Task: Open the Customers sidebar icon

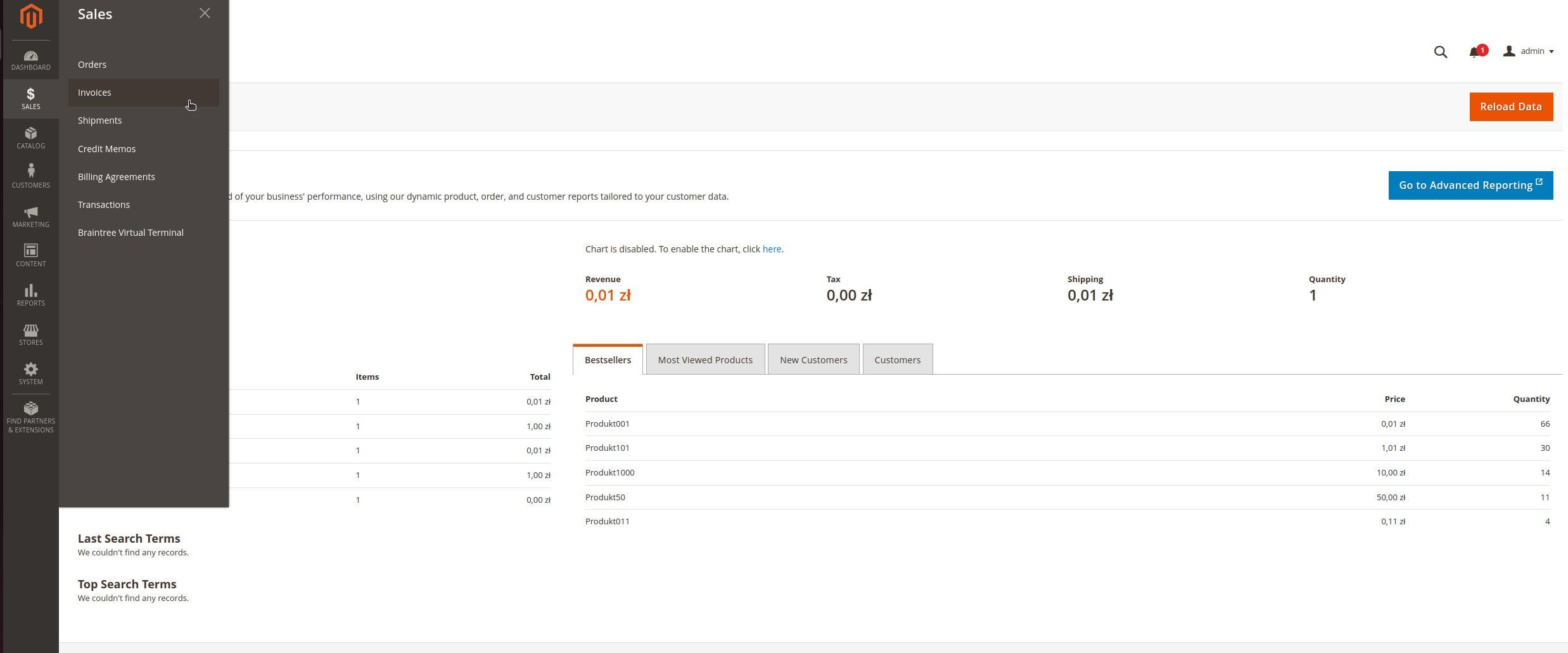Action: coord(30,176)
